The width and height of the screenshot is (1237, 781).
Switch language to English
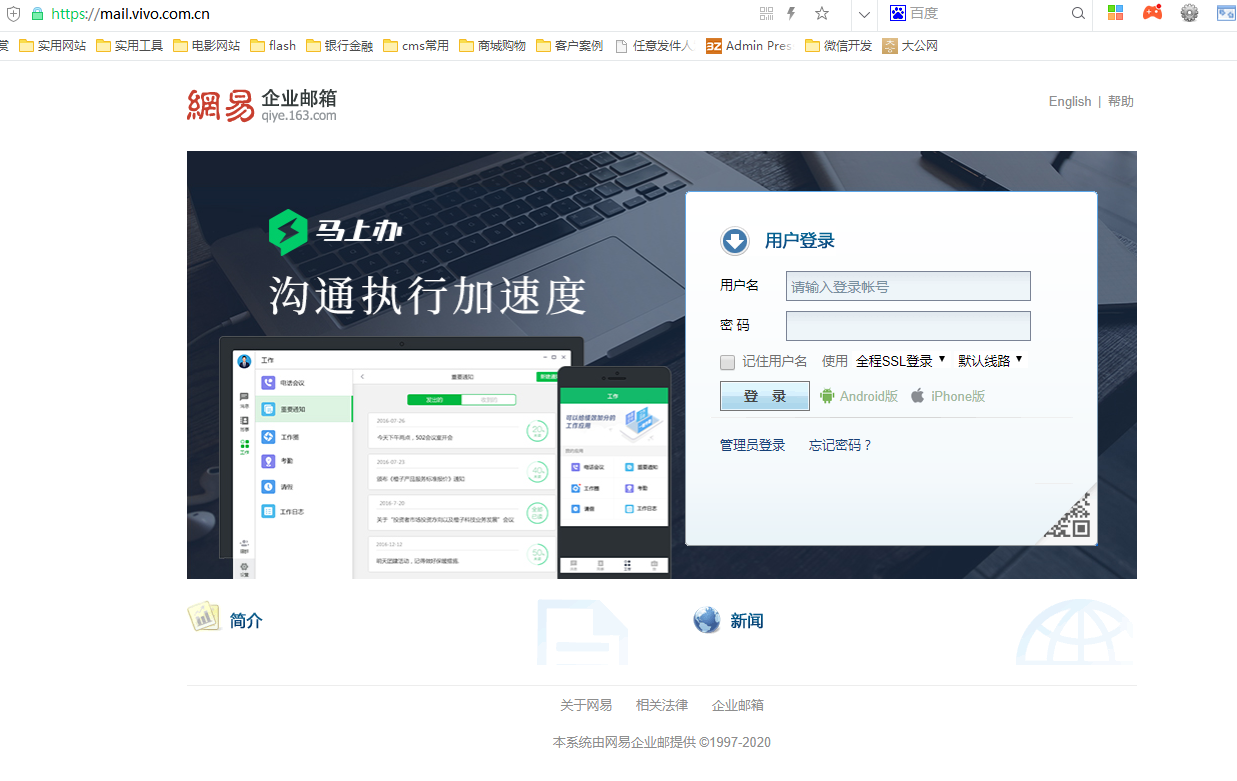click(1070, 101)
